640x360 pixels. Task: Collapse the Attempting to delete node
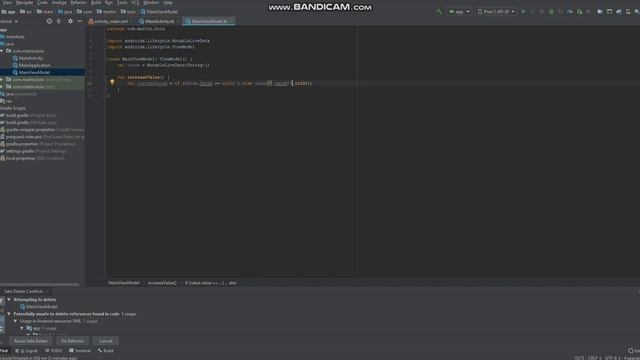click(x=9, y=300)
